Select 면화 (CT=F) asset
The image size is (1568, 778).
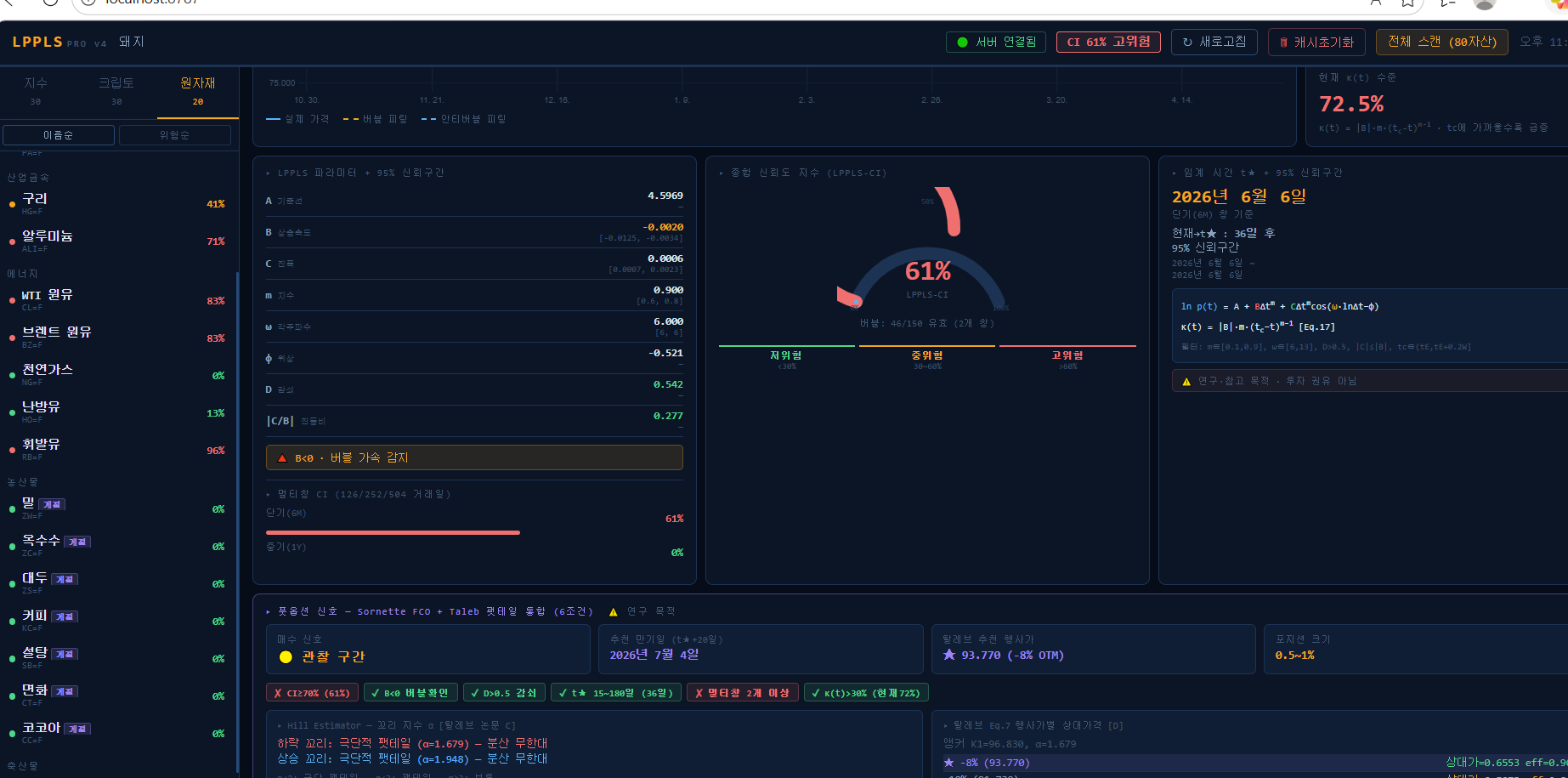pos(118,695)
